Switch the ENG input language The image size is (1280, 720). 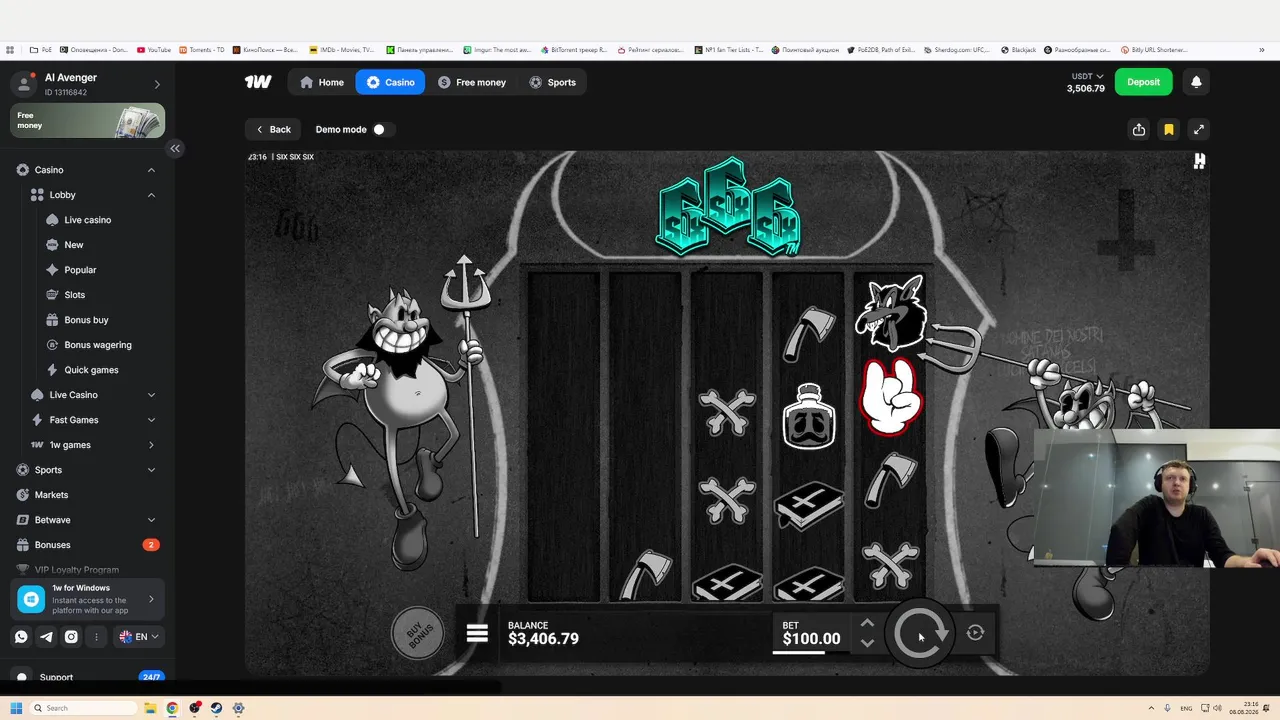click(1186, 708)
